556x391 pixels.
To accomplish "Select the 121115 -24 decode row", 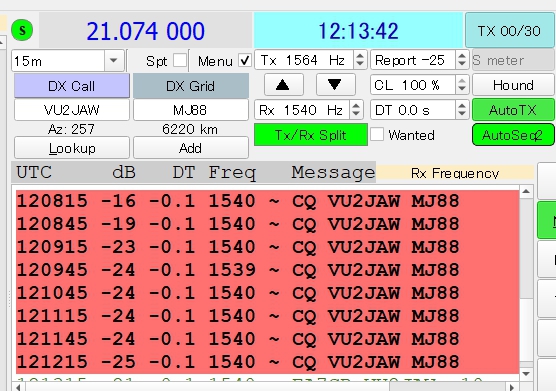I will pos(268,316).
